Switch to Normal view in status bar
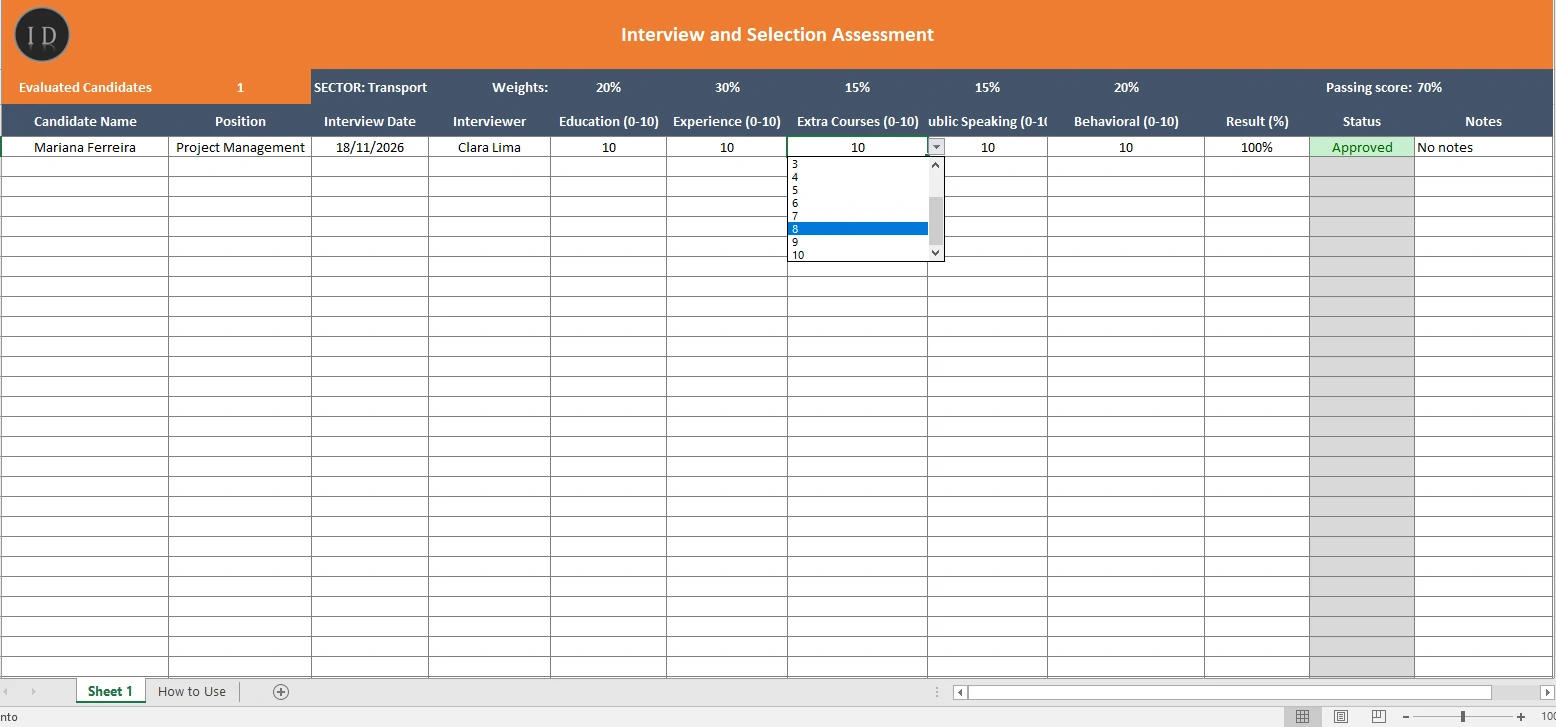1556x727 pixels. 1302,717
